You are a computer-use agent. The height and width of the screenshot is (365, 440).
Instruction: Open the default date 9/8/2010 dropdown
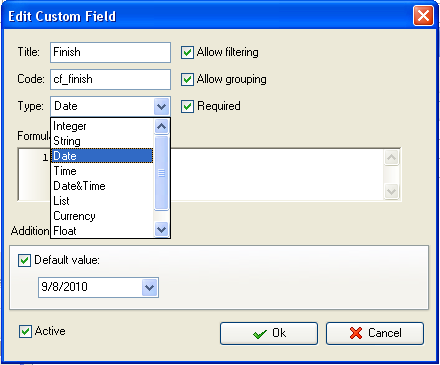coord(149,287)
